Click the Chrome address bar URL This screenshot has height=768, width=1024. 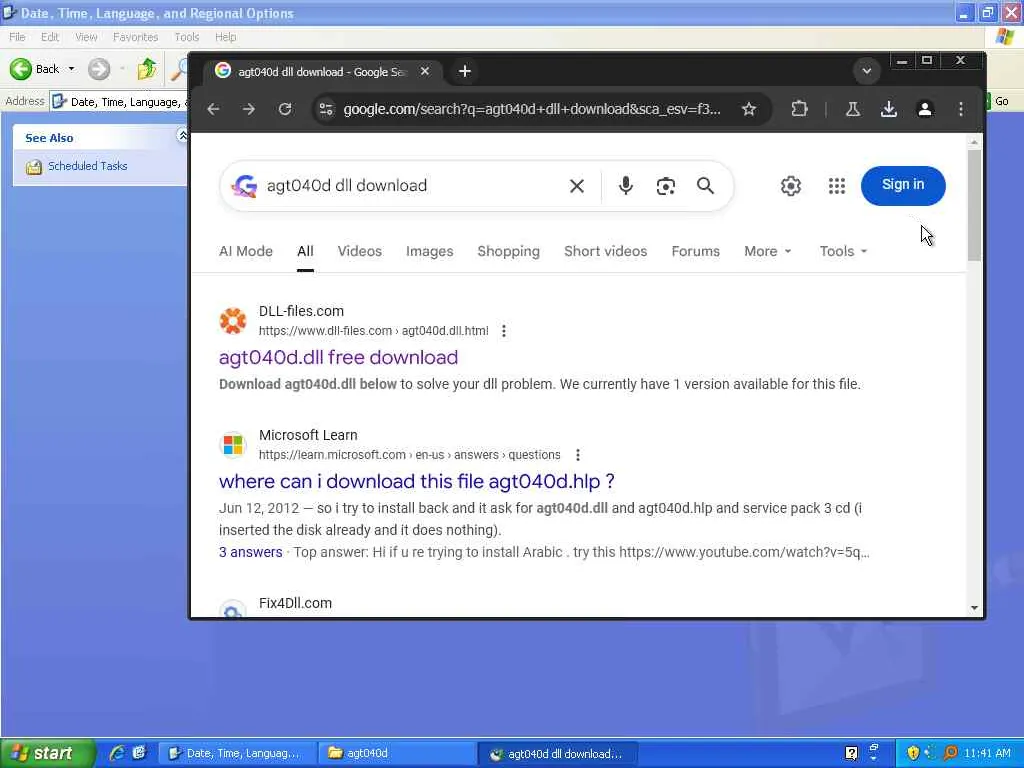[532, 109]
